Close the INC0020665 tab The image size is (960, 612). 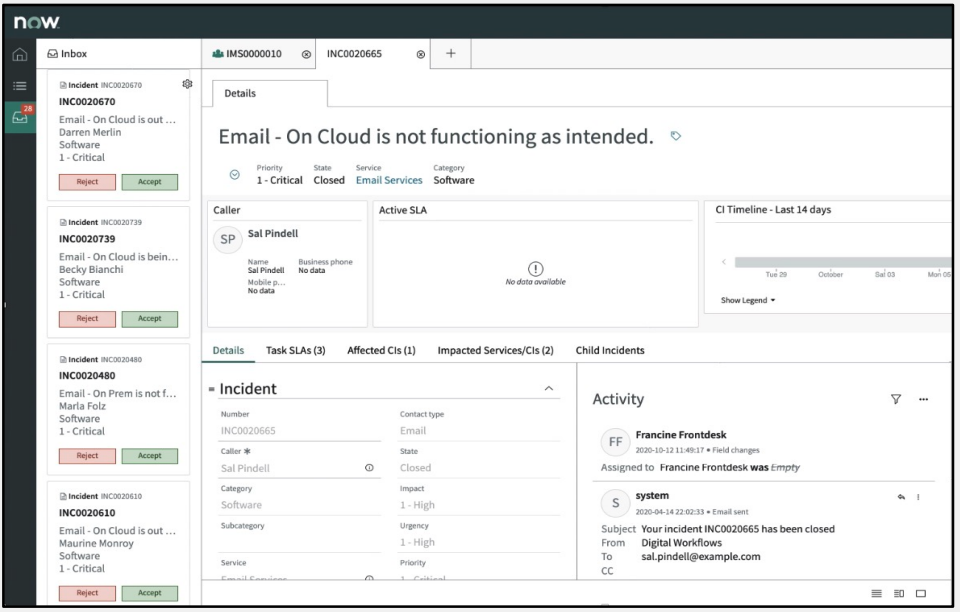point(420,55)
